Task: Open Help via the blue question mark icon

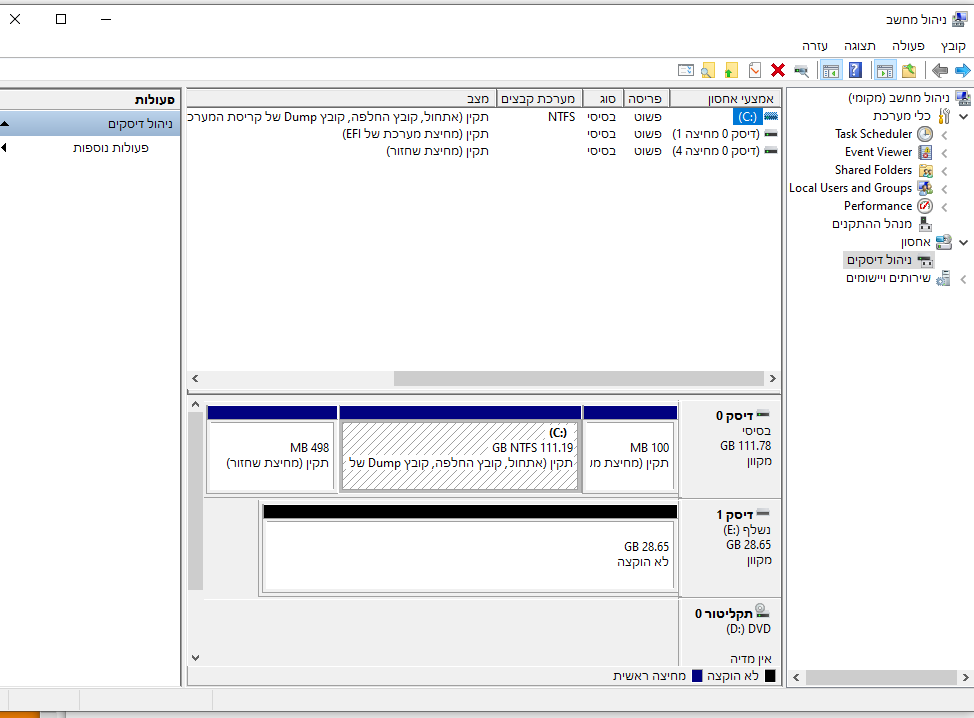Action: coord(855,71)
